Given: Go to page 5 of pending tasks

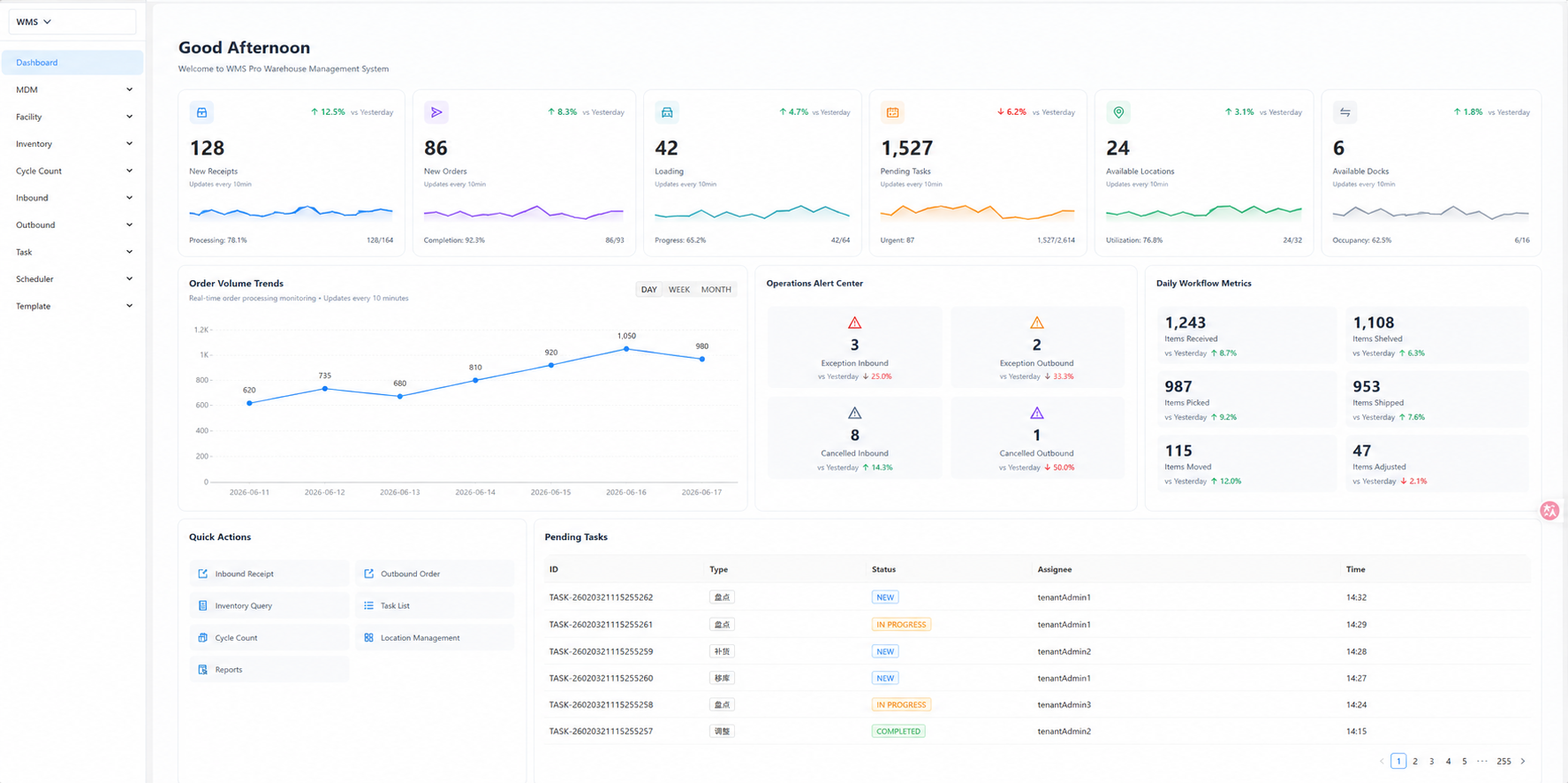Looking at the screenshot, I should click(1465, 761).
